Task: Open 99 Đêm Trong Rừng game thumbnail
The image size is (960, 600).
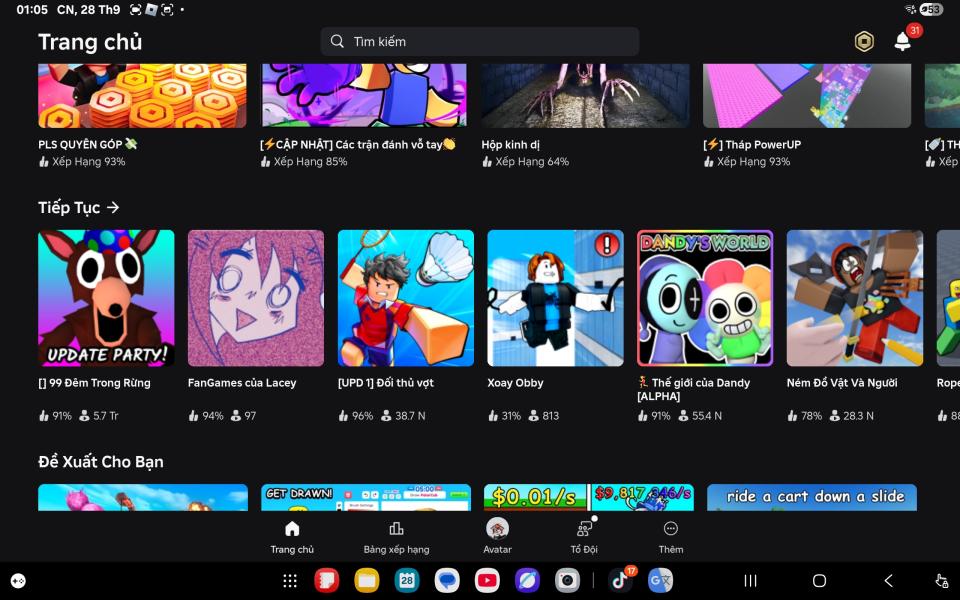Action: [106, 298]
